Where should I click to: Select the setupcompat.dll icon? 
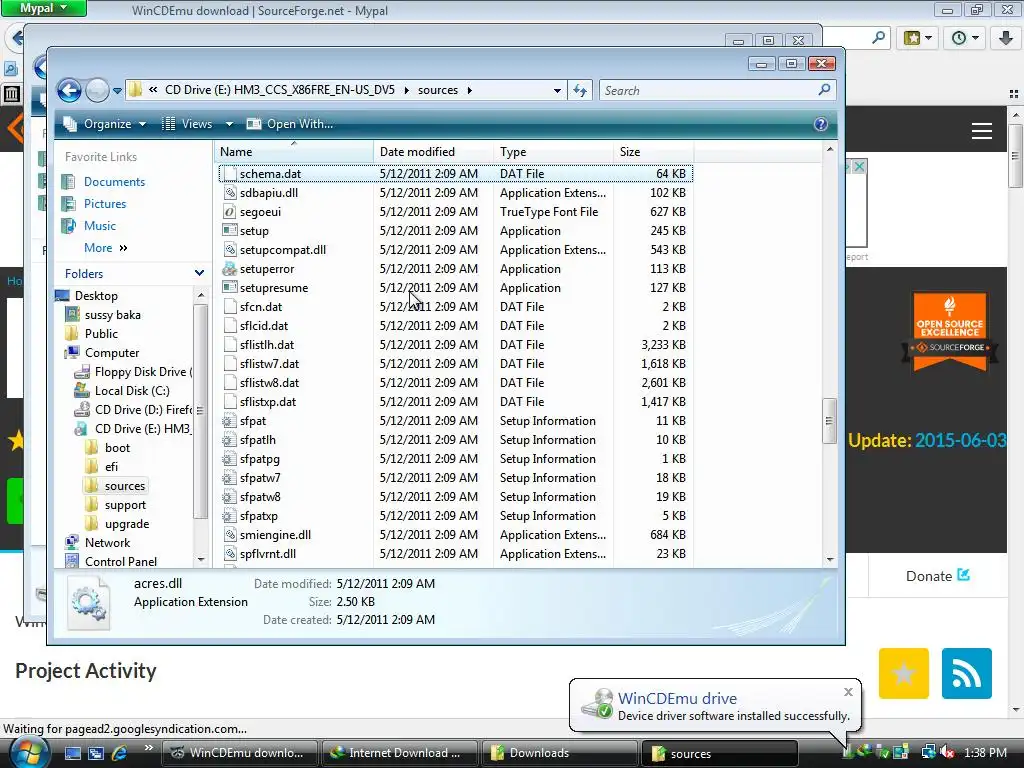[229, 249]
